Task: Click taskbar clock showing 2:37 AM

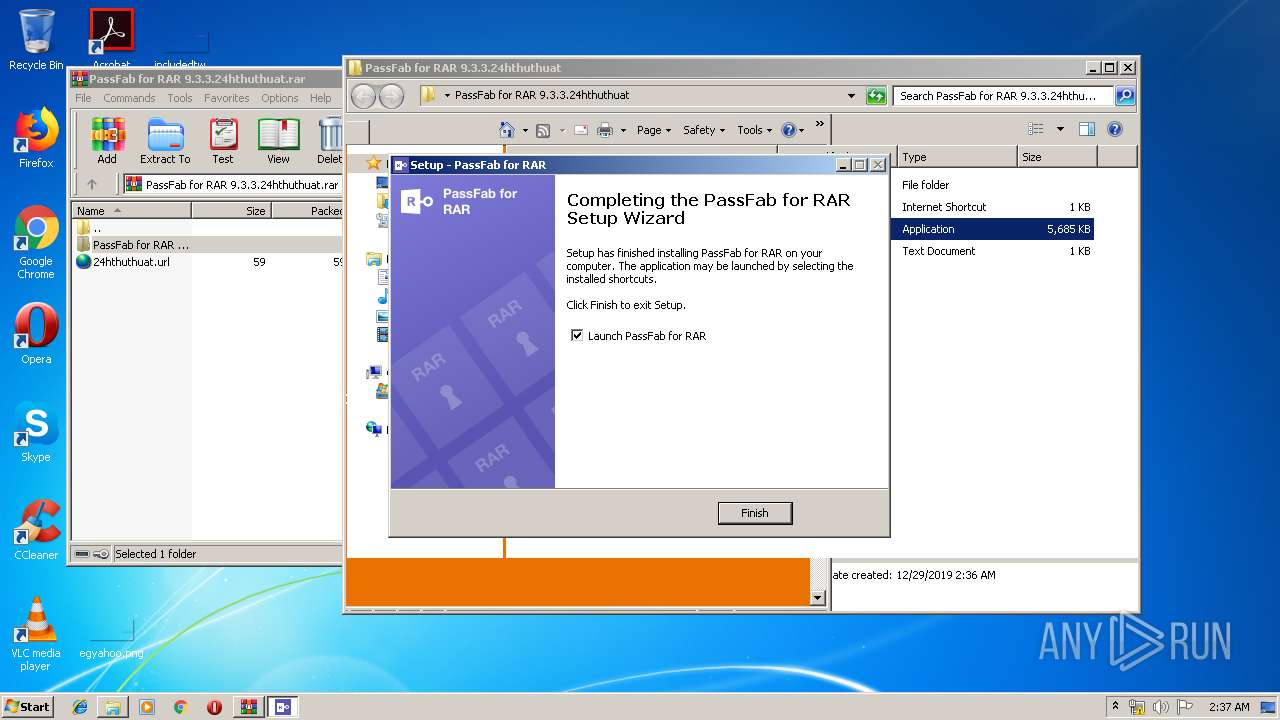Action: pyautogui.click(x=1229, y=707)
